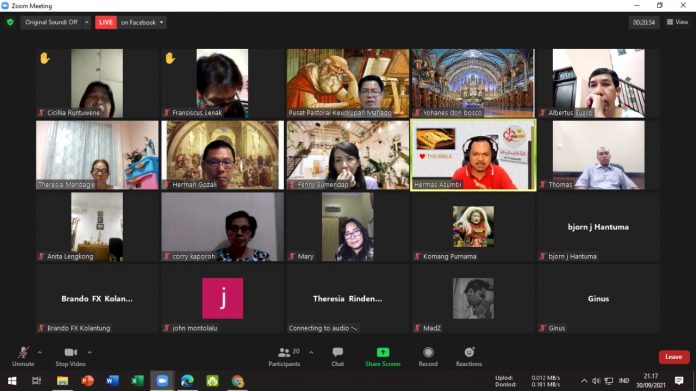Expand video options arrow beside Stop Video
The image size is (696, 391).
90,352
